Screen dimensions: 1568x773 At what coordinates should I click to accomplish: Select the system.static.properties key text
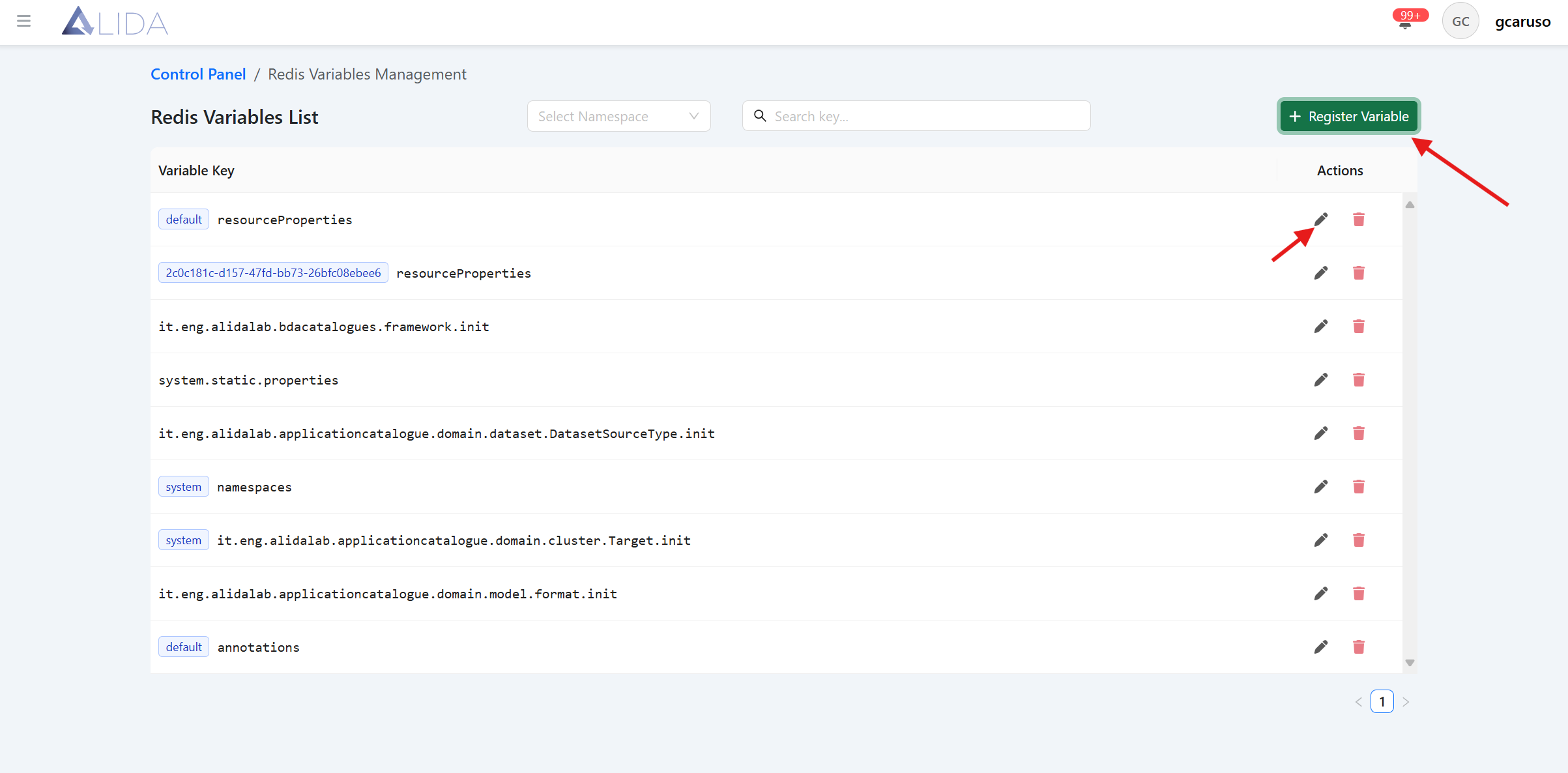pos(248,380)
